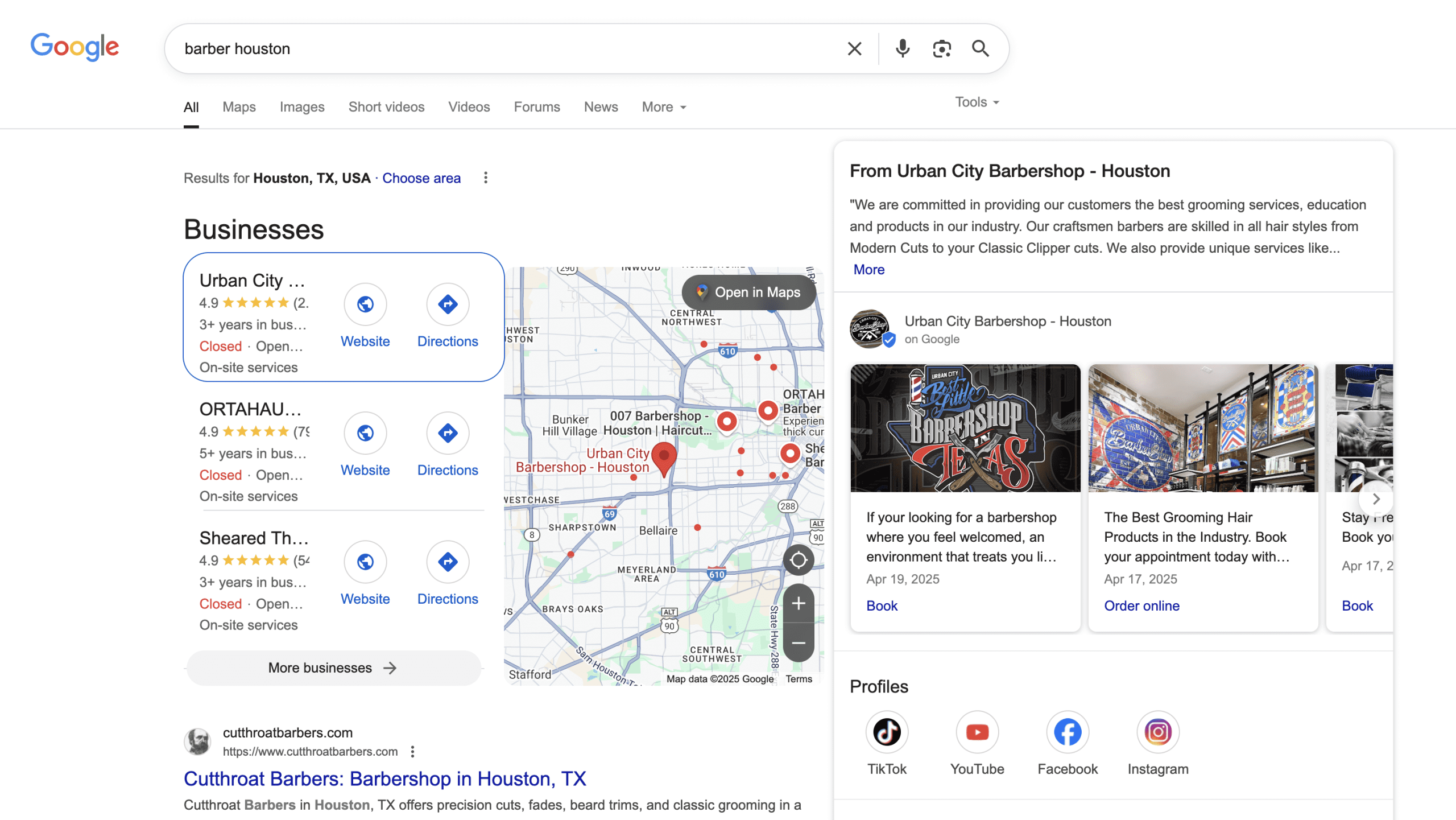Submit search with magnifier icon
Screen dimensions: 1456x820
click(x=981, y=49)
